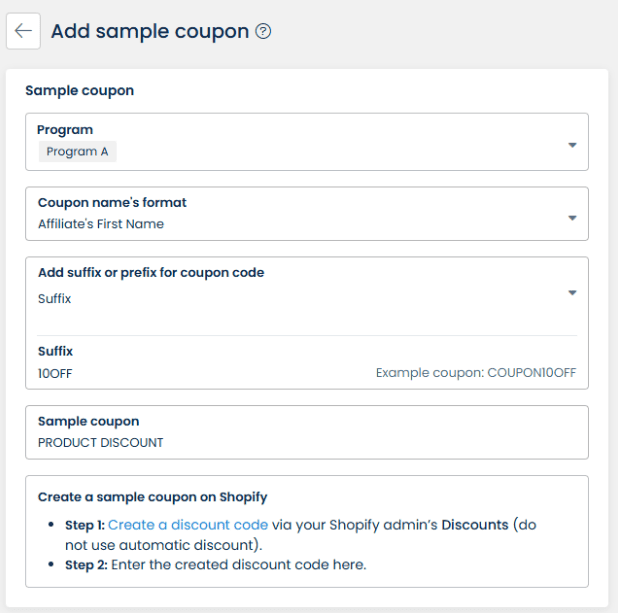Open the "Create a discount code" link
The image size is (618, 613).
pyautogui.click(x=188, y=524)
